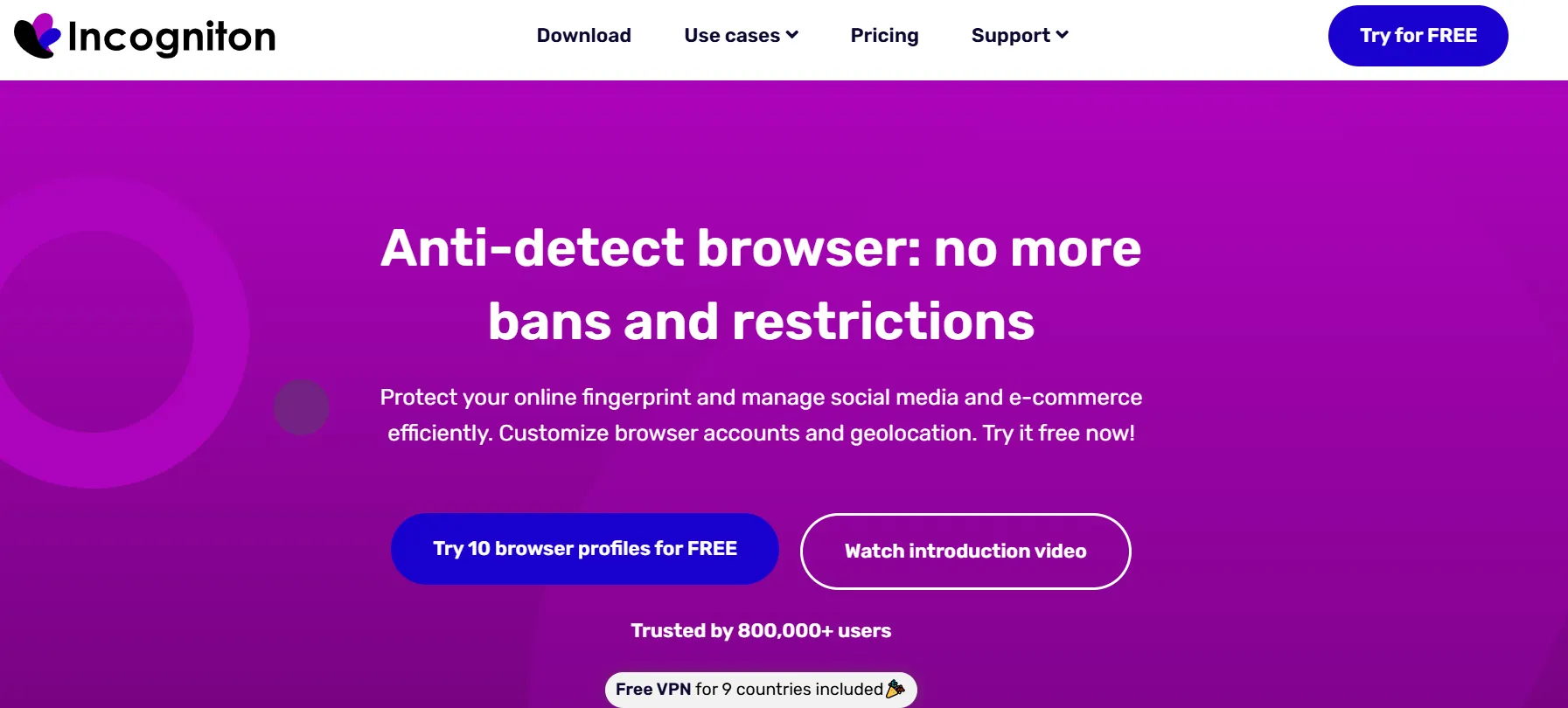Open the Use cases menu
The height and width of the screenshot is (708, 1568).
pos(732,36)
